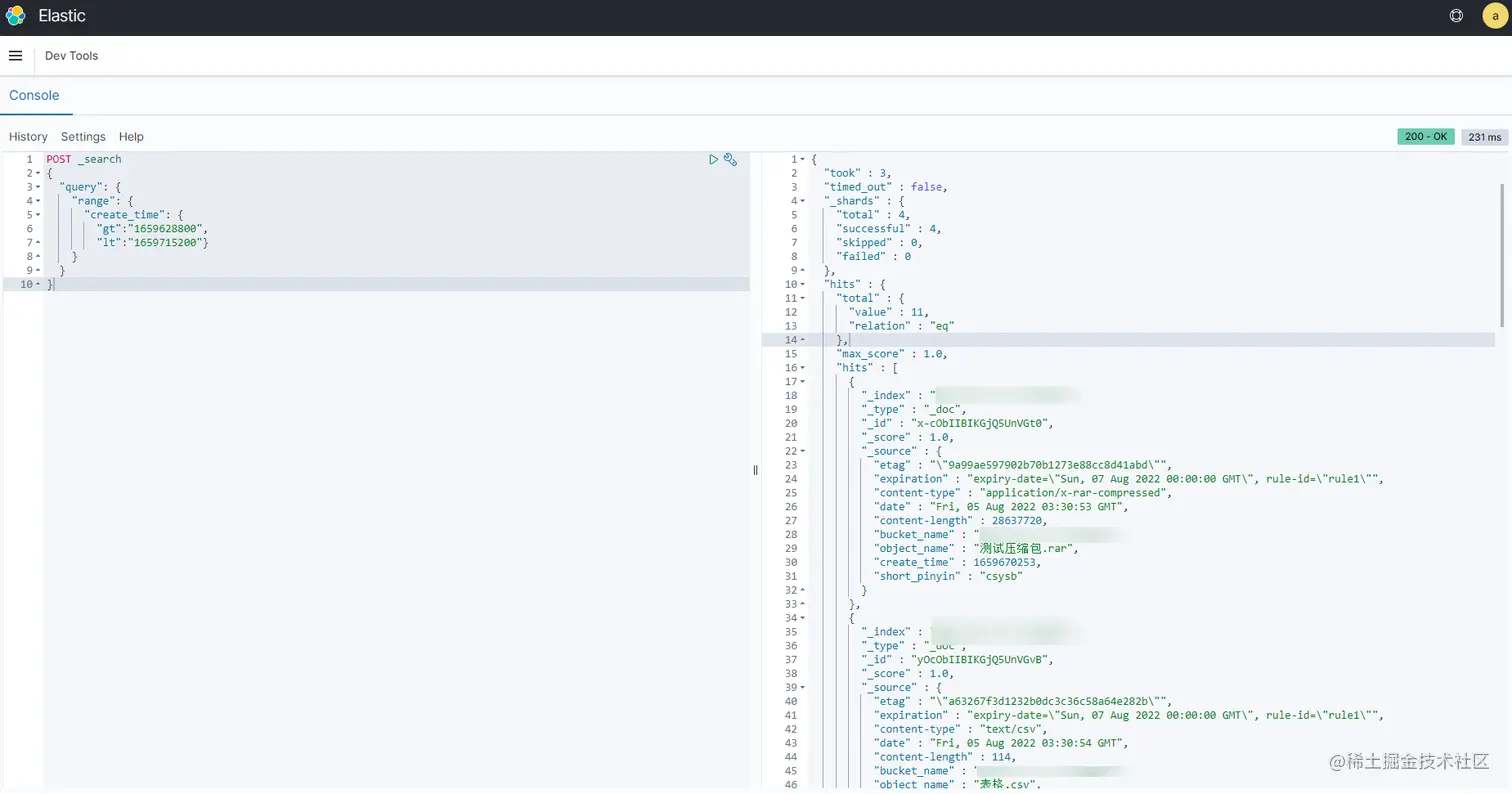The width and height of the screenshot is (1512, 794).
Task: Click the pane resize handle between editors
Action: pyautogui.click(x=755, y=470)
